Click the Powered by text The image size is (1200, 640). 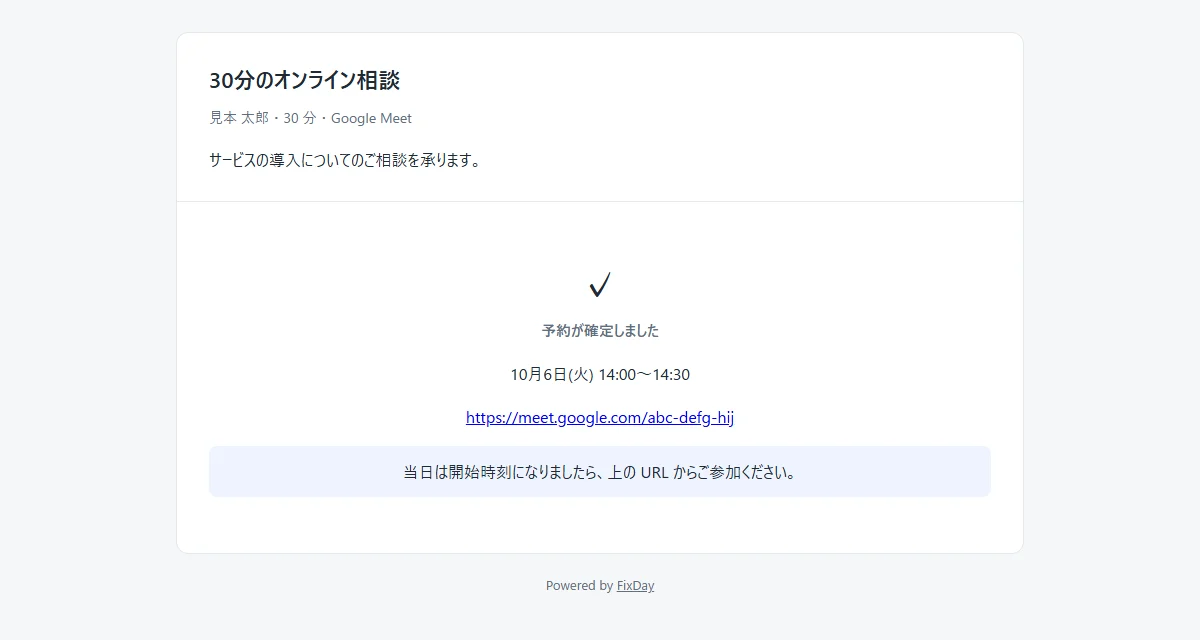579,586
